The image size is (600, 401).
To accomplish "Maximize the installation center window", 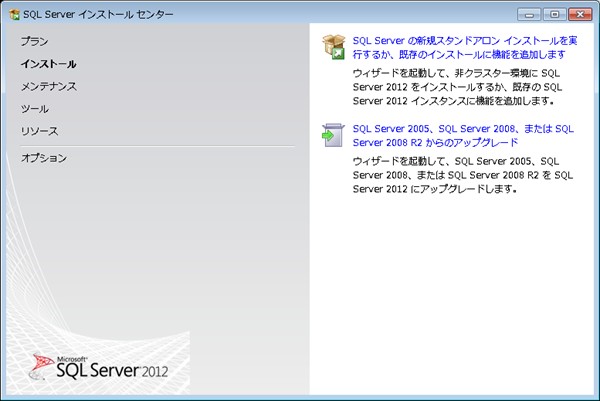I will [554, 15].
